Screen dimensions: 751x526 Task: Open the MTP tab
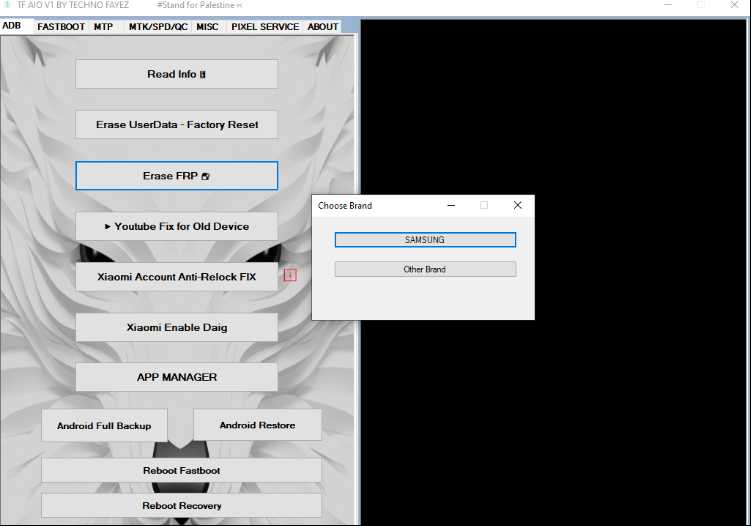103,27
